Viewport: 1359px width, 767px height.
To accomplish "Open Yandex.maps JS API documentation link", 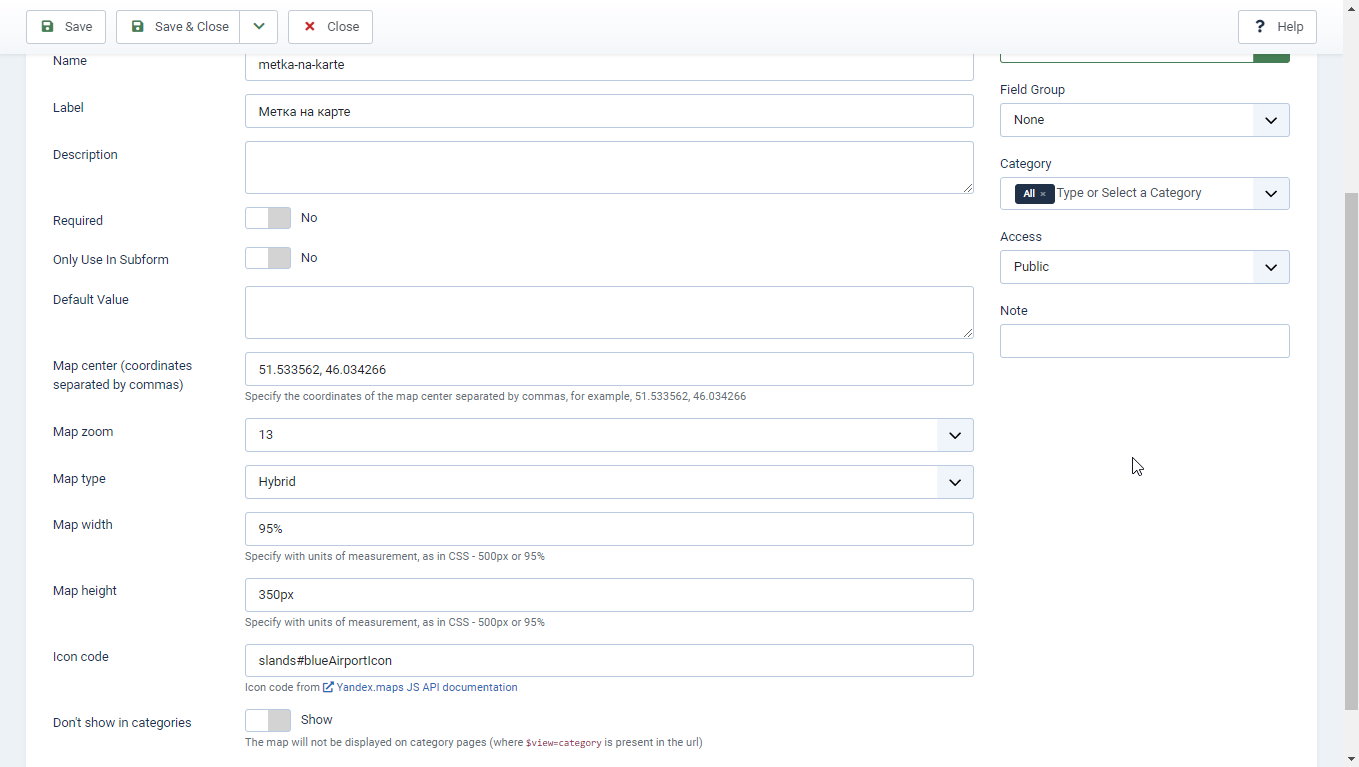I will 426,688.
